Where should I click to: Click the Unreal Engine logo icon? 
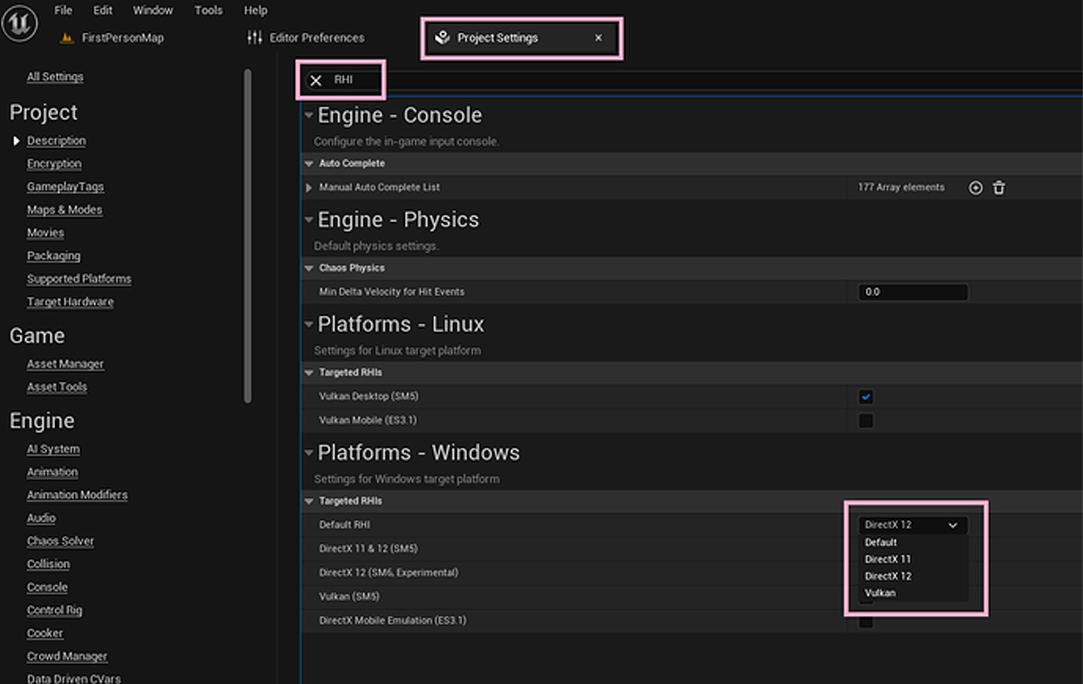(22, 20)
